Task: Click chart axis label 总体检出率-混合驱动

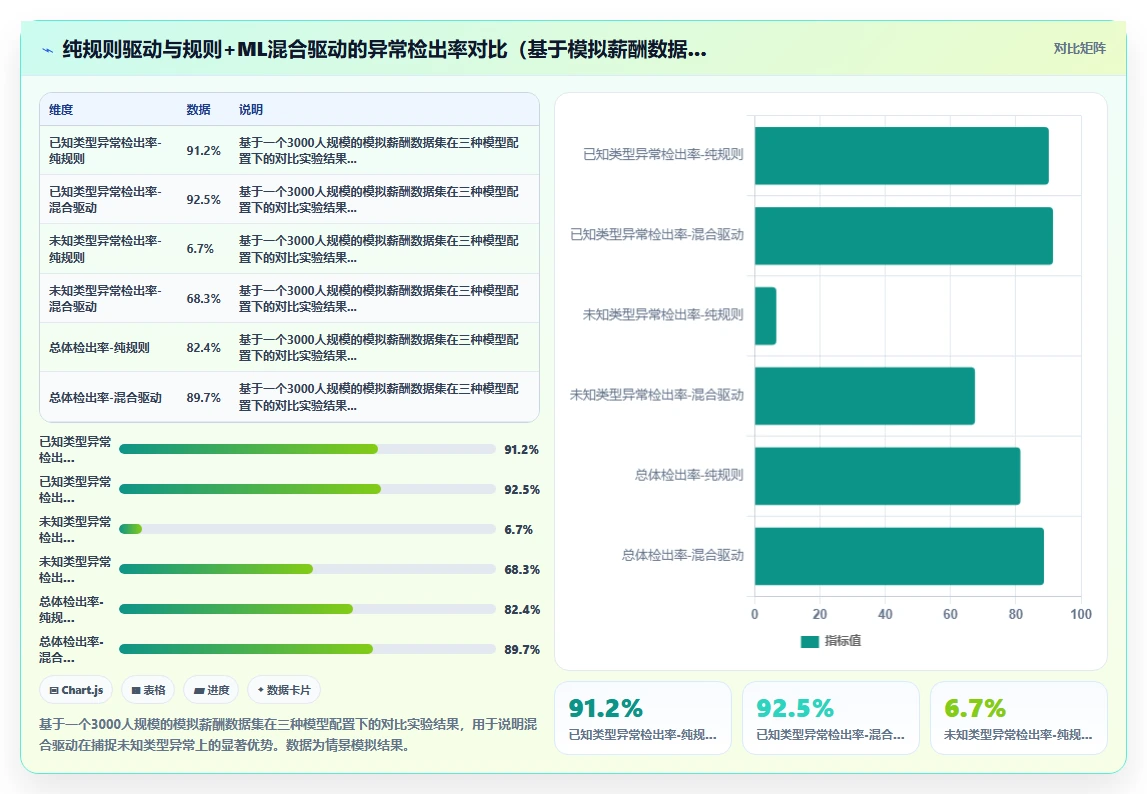Action: [682, 555]
